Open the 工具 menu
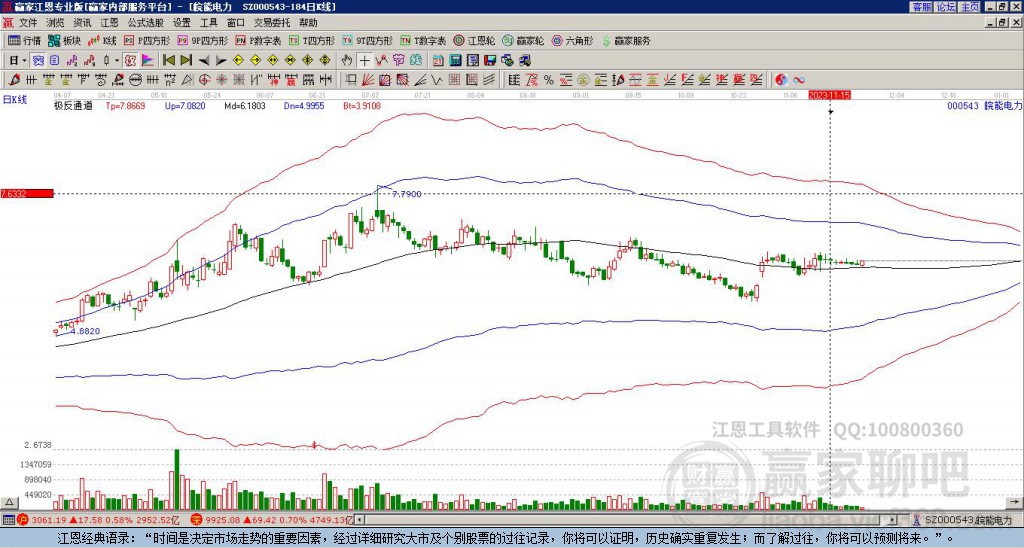Viewport: 1024px width, 548px height. tap(208, 23)
